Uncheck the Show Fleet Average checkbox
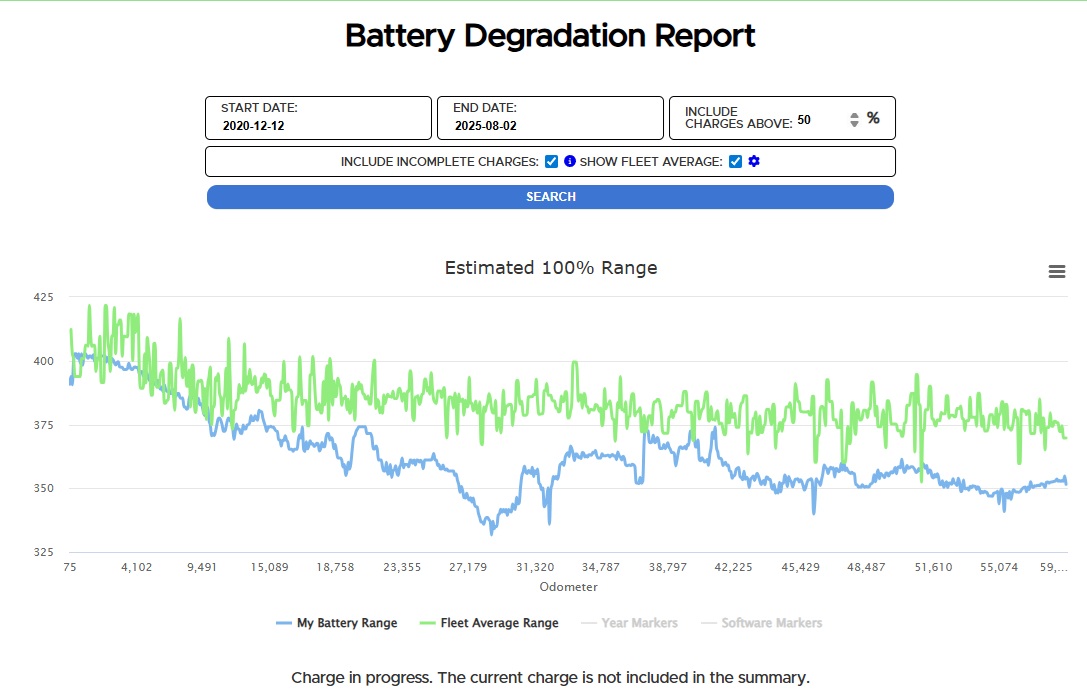Image resolution: width=1087 pixels, height=695 pixels. tap(735, 161)
